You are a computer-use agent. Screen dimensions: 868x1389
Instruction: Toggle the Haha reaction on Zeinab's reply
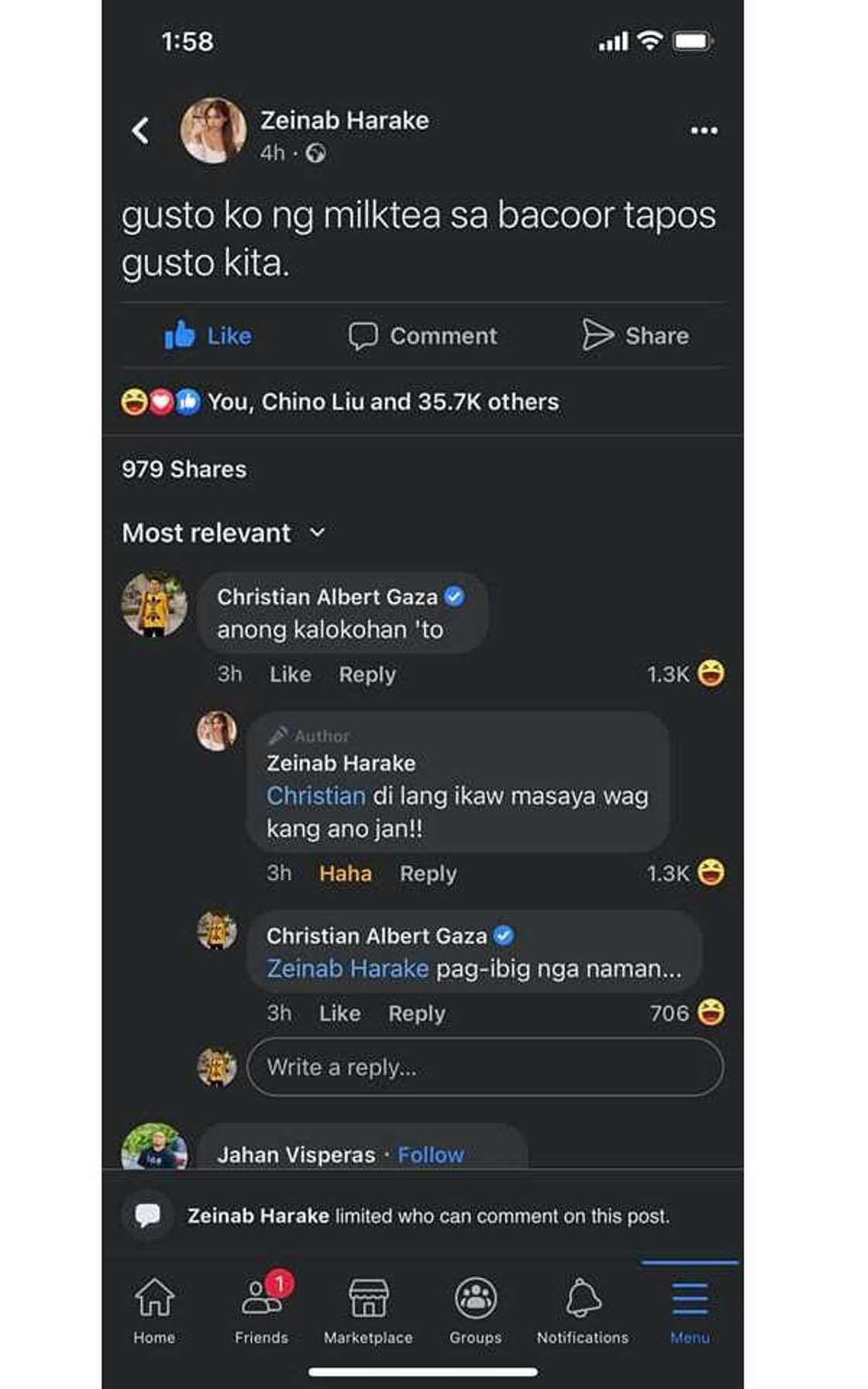coord(345,874)
